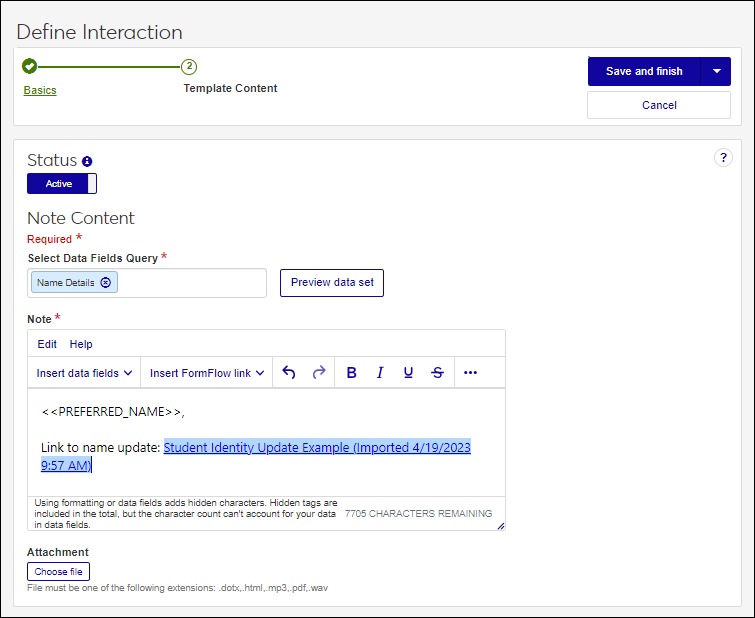The height and width of the screenshot is (618, 755).
Task: Click the Choose file attachment button
Action: coord(58,572)
